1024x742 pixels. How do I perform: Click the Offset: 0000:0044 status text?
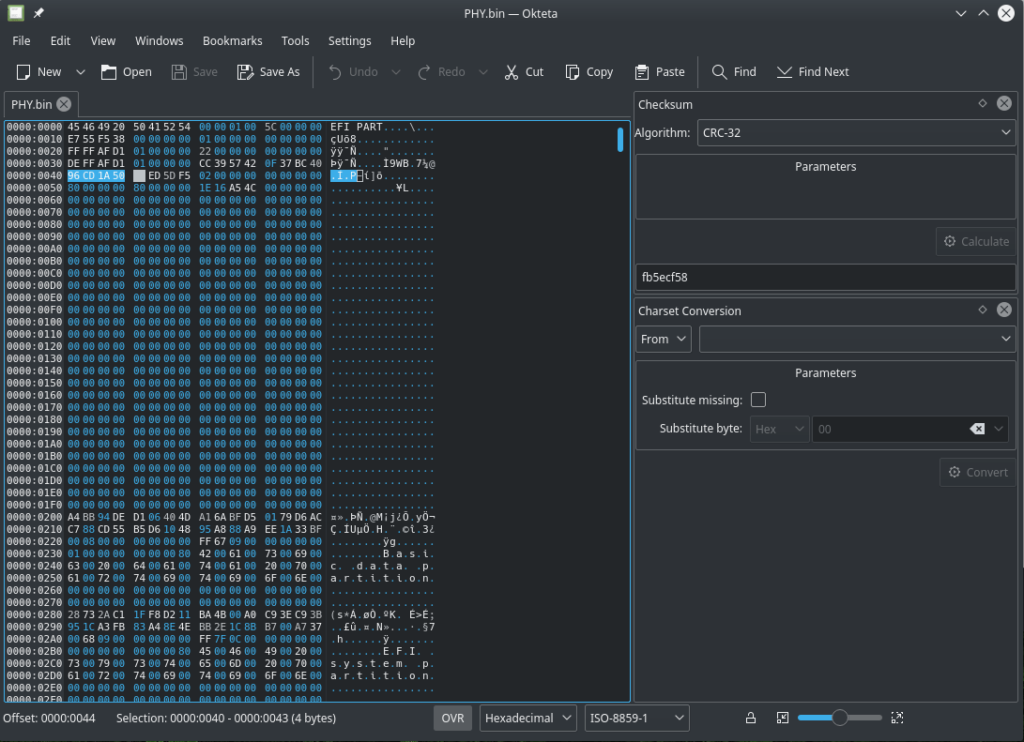click(49, 718)
